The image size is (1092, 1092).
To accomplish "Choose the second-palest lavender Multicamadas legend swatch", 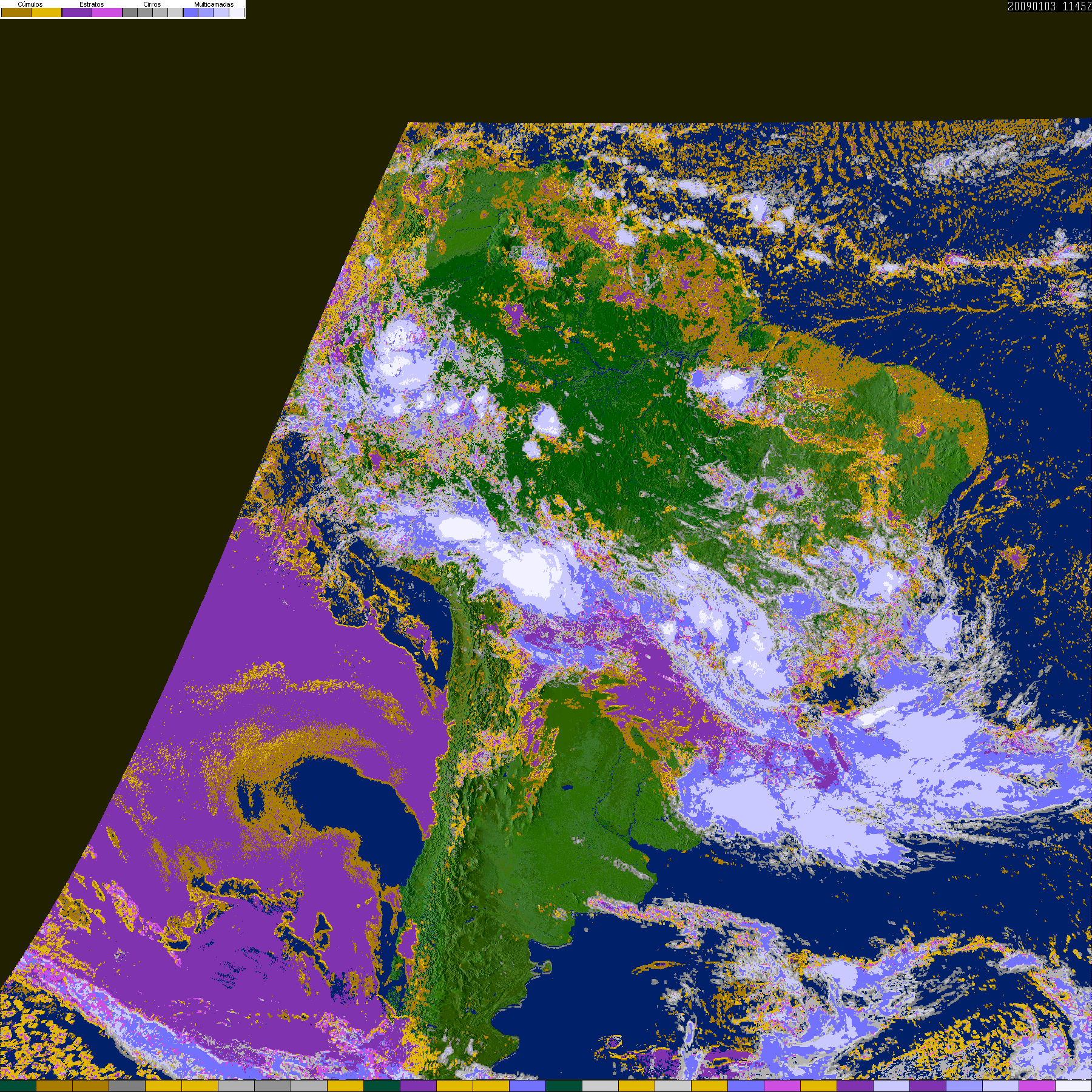I will [x=221, y=12].
